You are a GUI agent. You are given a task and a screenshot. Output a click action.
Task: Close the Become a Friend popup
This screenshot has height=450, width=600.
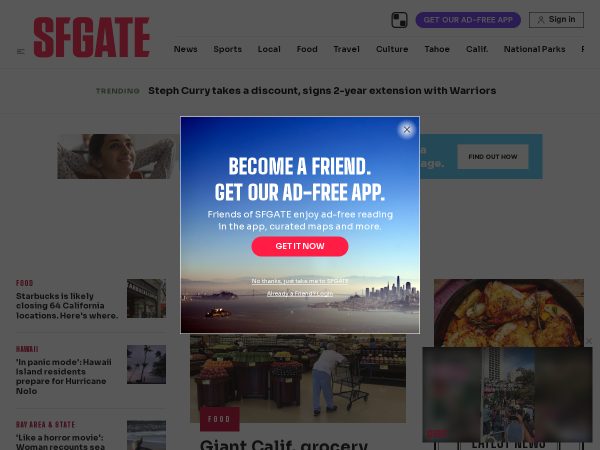[x=406, y=130]
